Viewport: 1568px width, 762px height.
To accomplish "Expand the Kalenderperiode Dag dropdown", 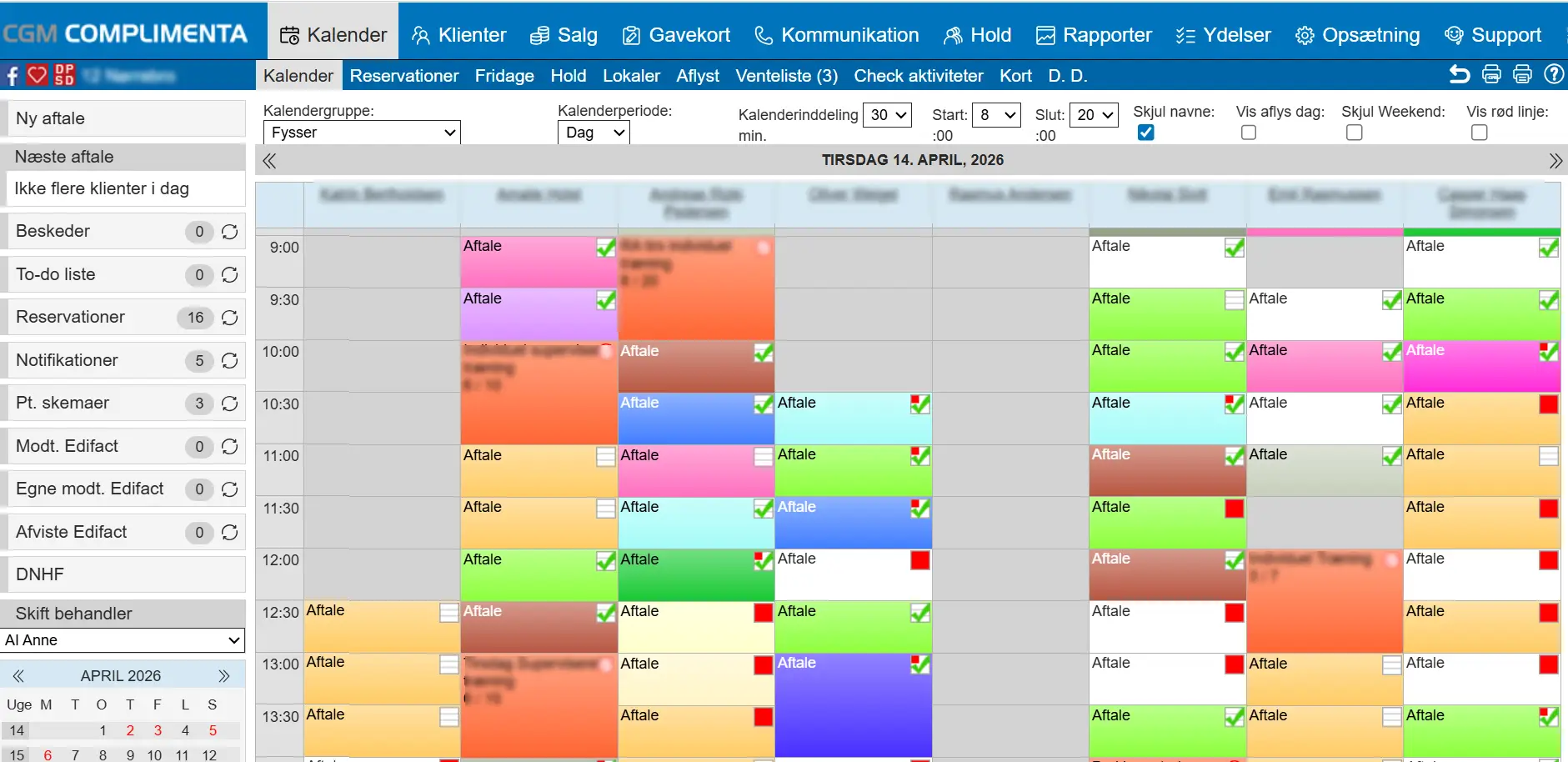I will tap(594, 133).
